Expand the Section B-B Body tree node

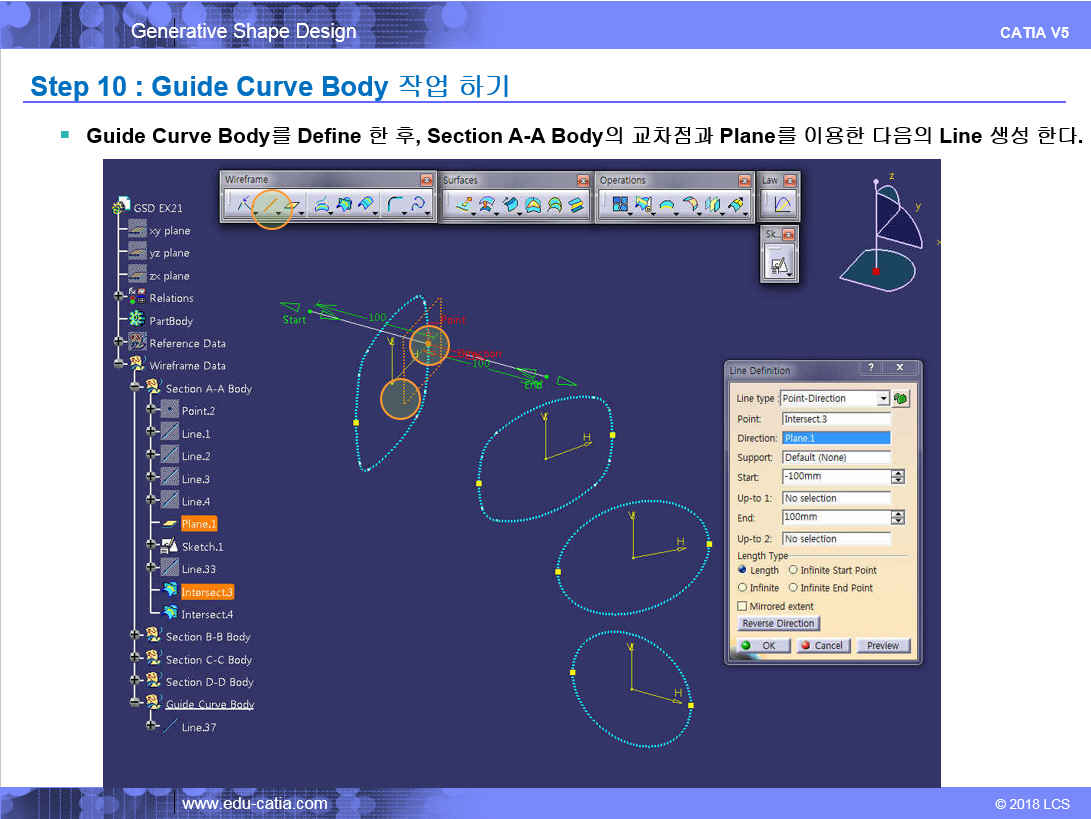pos(134,637)
